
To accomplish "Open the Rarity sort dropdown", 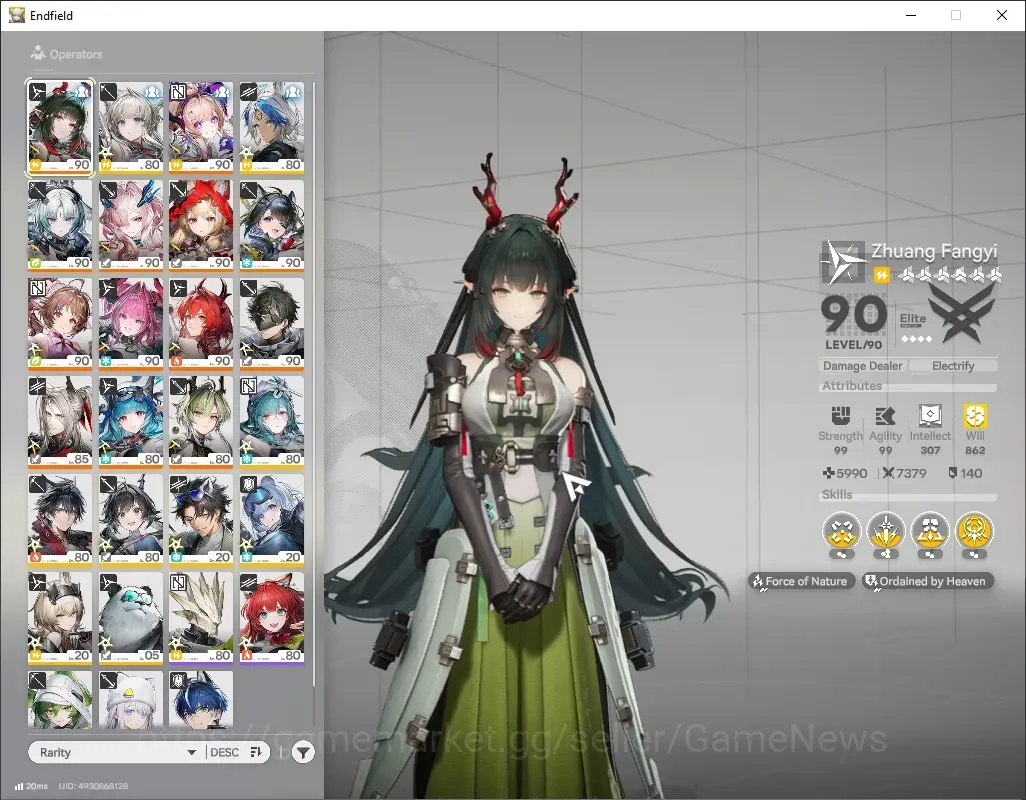I will click(117, 752).
